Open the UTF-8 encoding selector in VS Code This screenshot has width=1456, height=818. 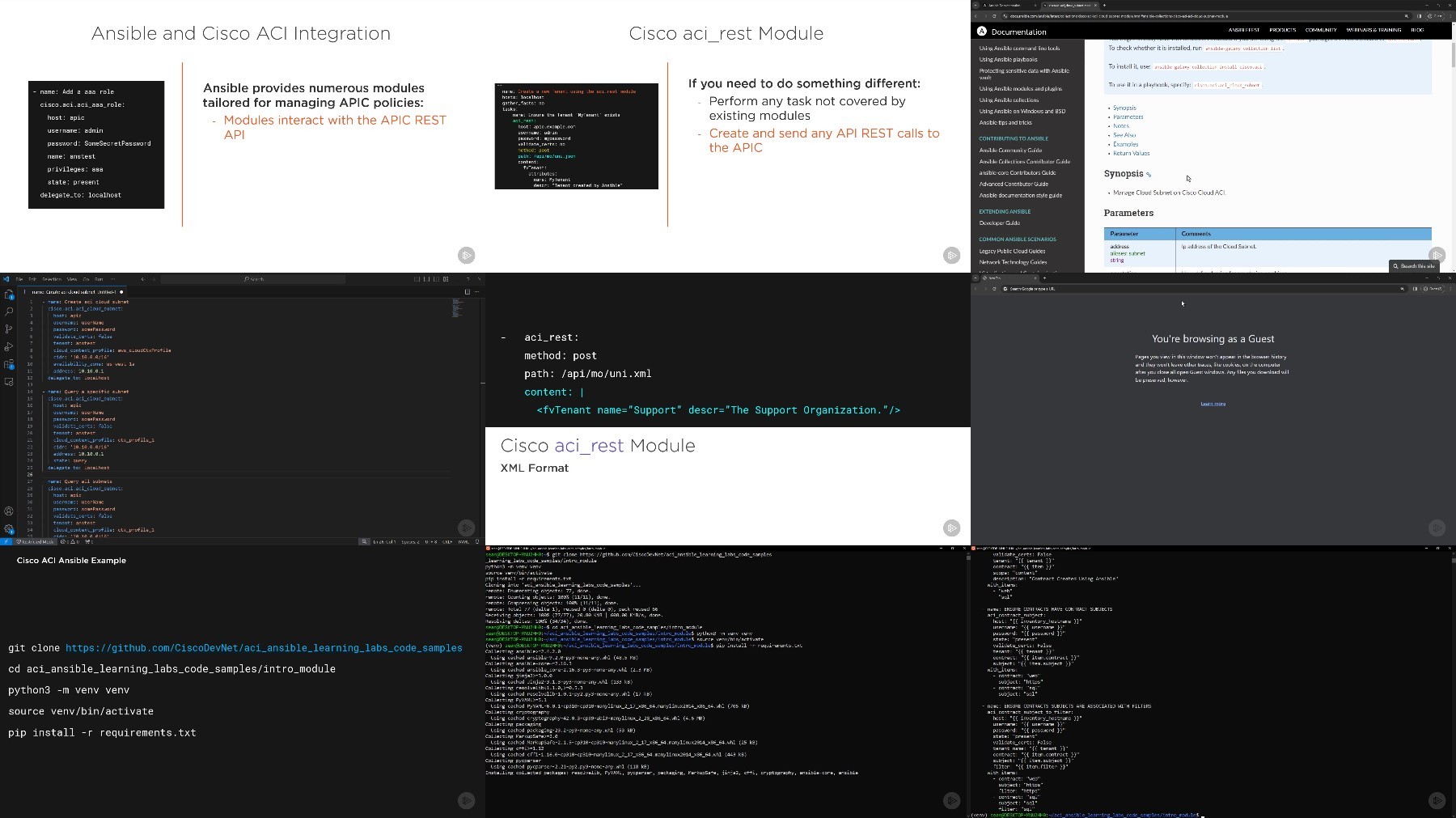click(x=431, y=542)
